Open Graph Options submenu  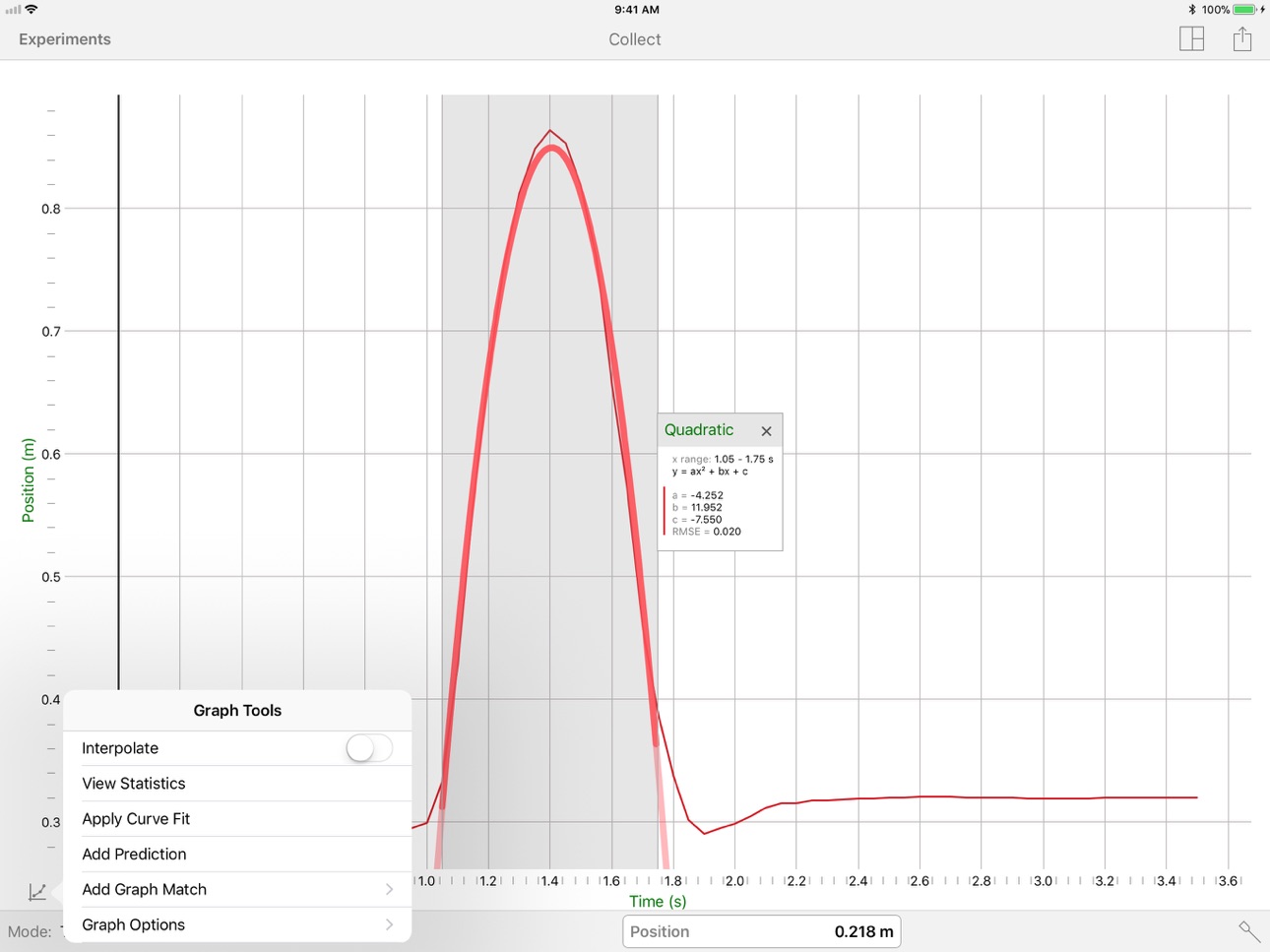(x=237, y=925)
